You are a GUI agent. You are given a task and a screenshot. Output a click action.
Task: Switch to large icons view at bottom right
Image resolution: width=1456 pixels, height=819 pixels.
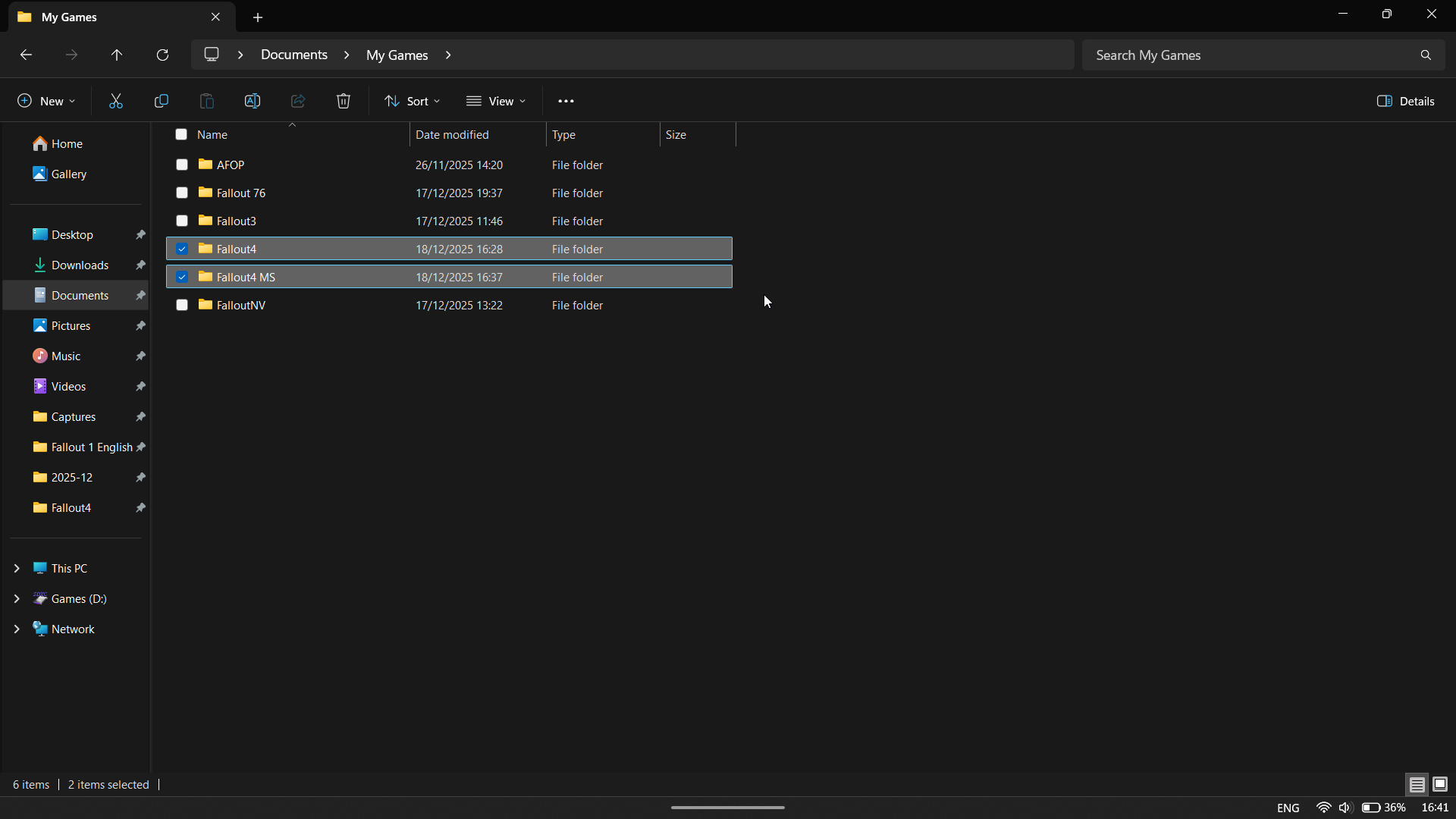pos(1439,784)
